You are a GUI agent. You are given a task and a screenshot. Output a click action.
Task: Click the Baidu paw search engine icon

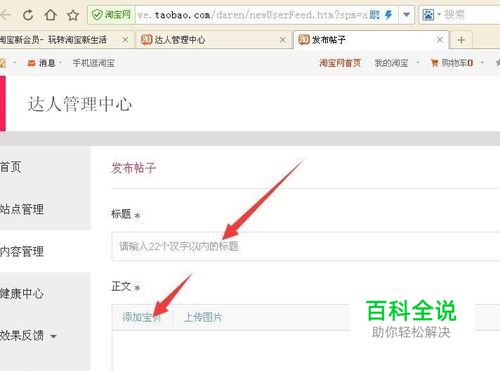click(x=428, y=15)
